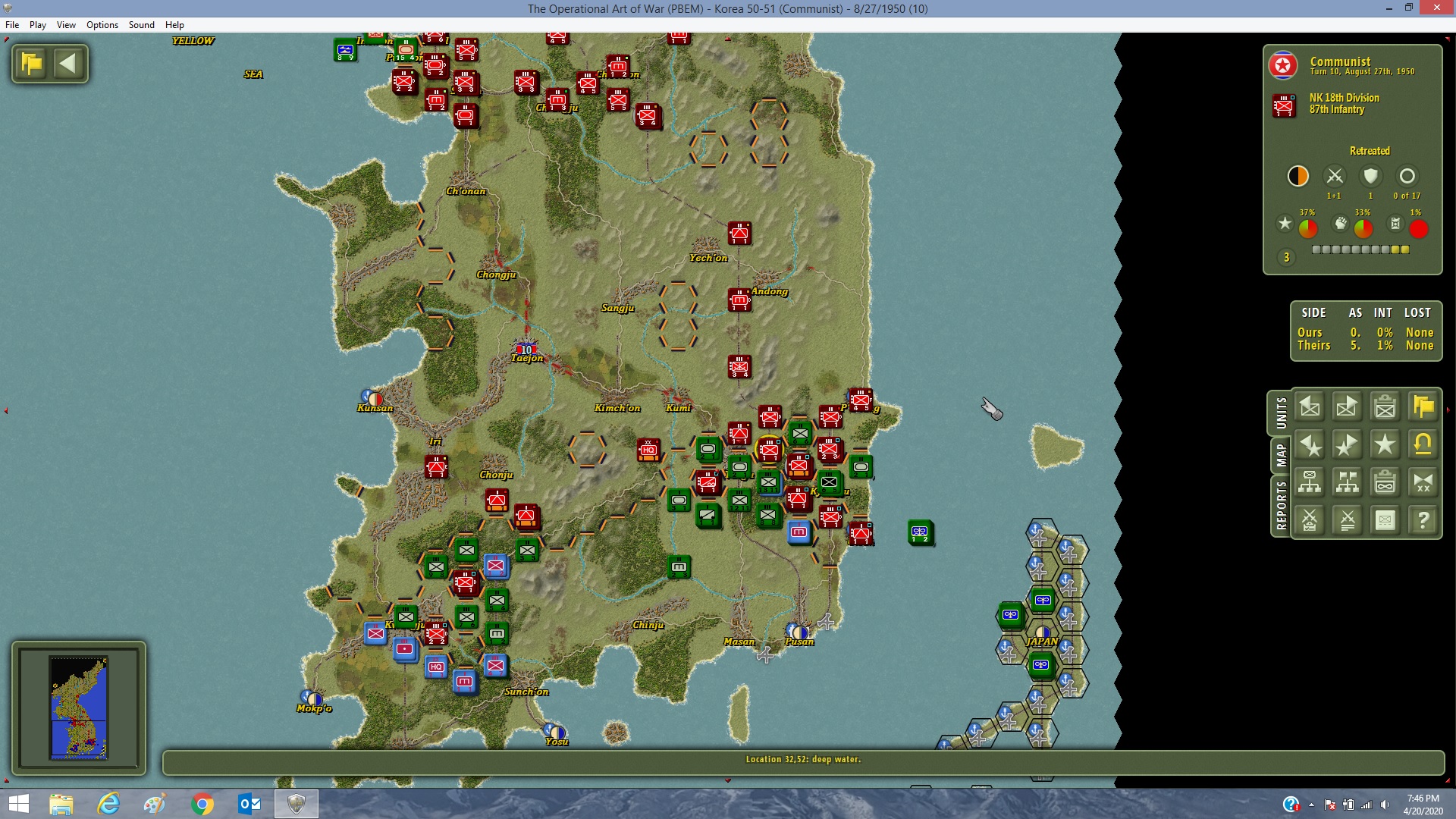Select the green naval unit off the east coast
The height and width of the screenshot is (819, 1456).
click(x=921, y=532)
